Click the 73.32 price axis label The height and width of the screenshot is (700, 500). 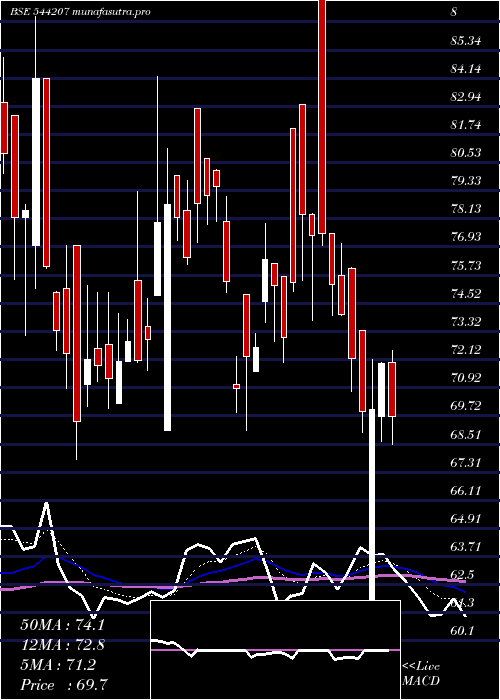(x=466, y=321)
